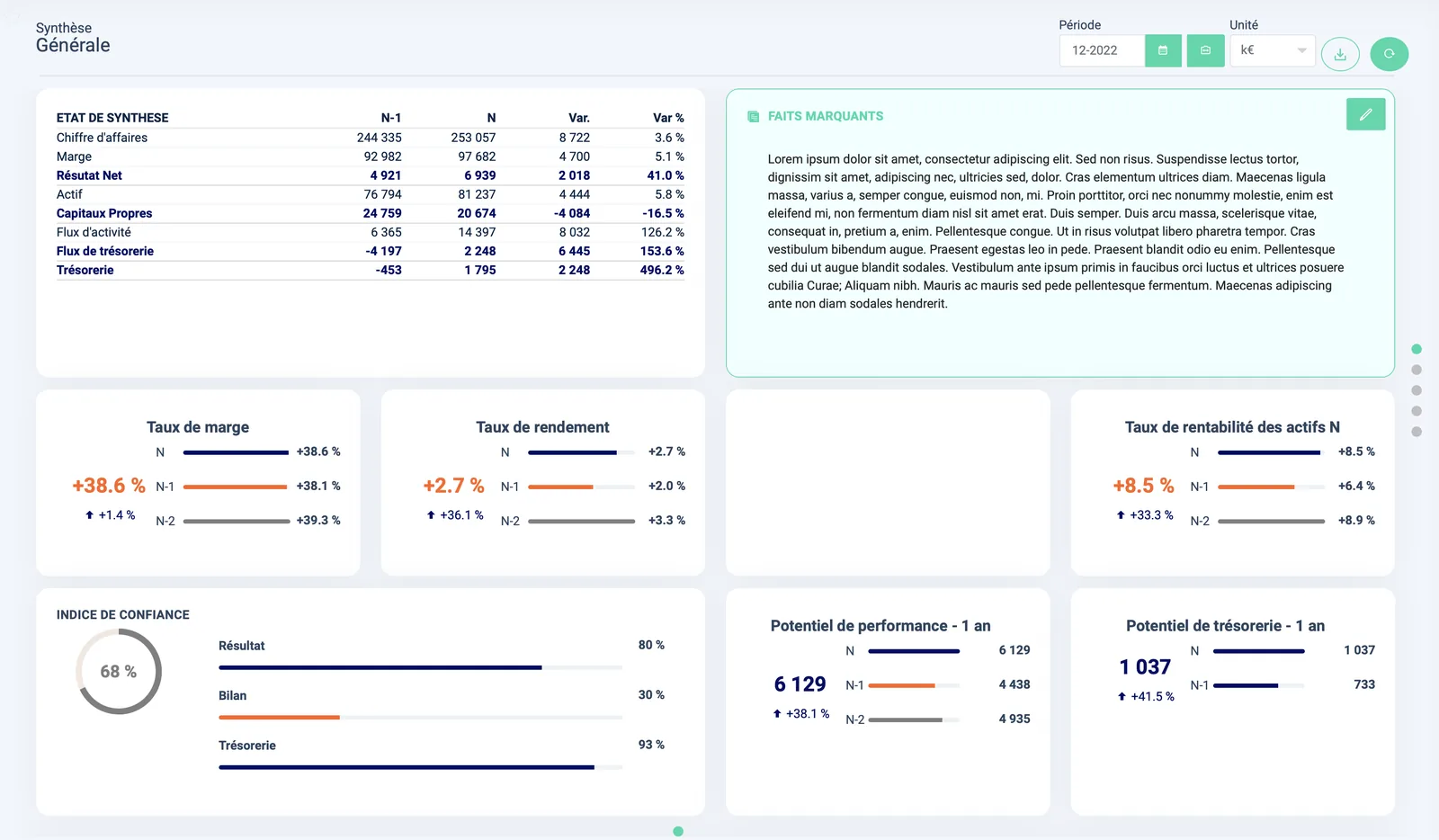Screen dimensions: 1439x840
Task: Click the N revenue value "253 057"
Action: point(473,138)
